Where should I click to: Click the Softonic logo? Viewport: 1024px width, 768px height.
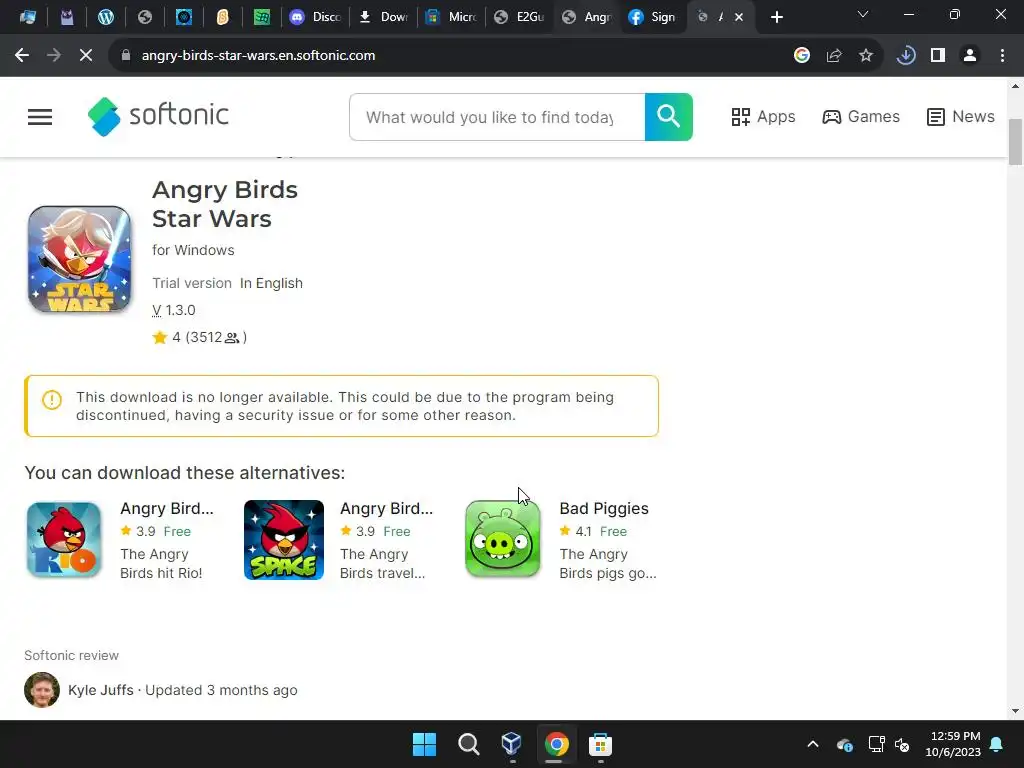click(158, 116)
